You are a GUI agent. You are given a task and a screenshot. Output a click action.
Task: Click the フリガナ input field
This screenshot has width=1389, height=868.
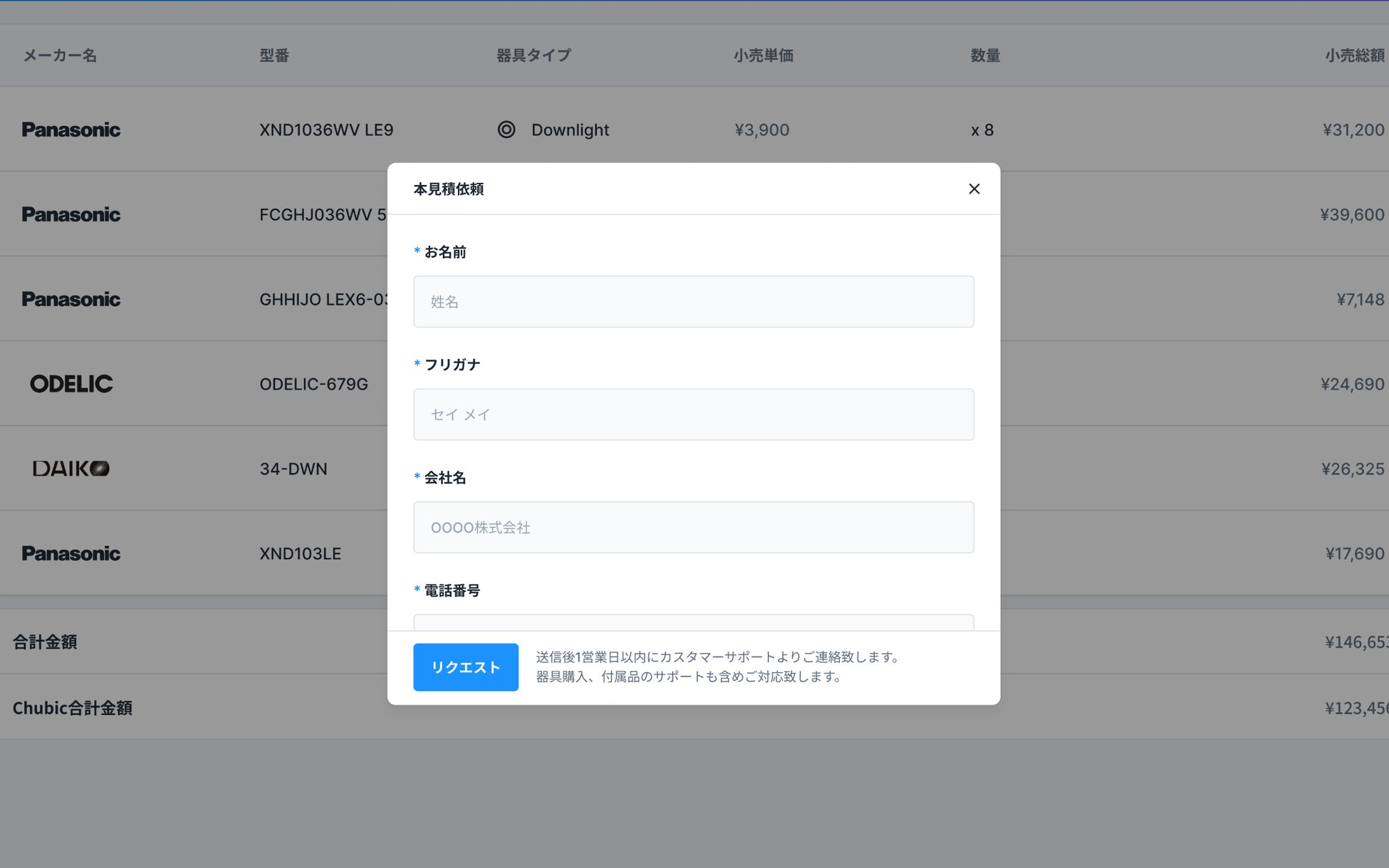[x=693, y=414]
